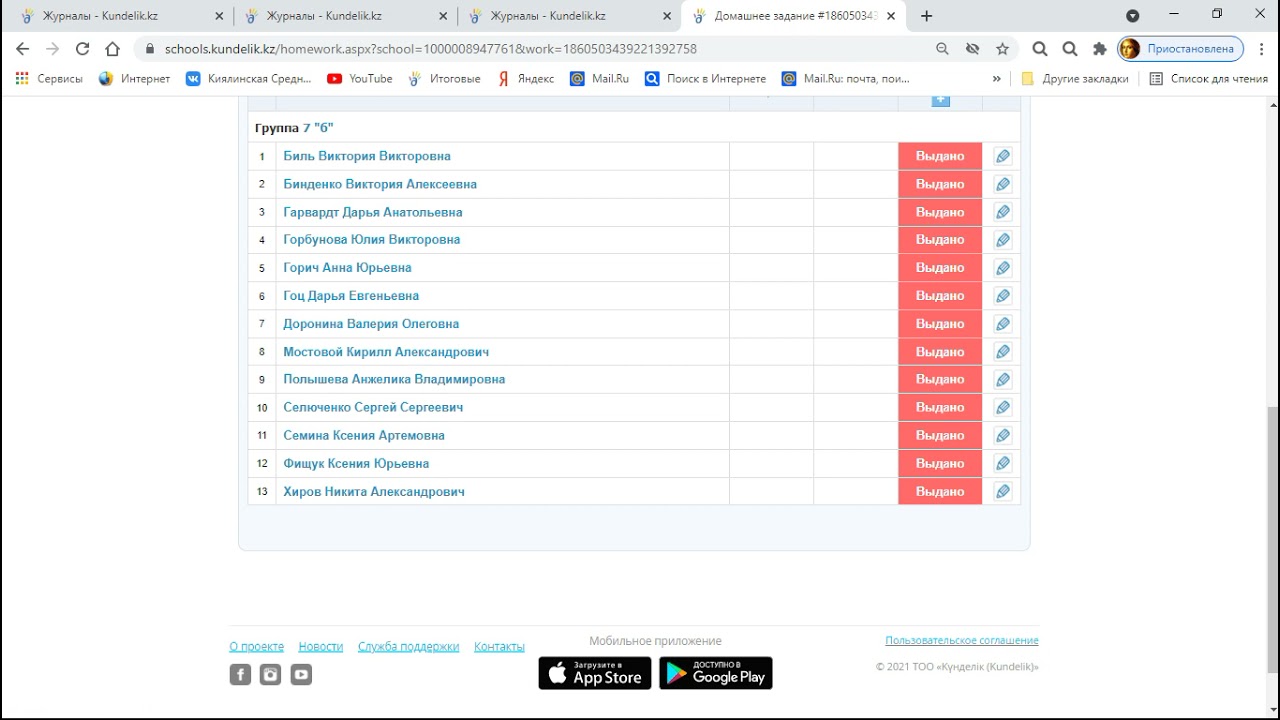Navigate back with browser back arrow
The height and width of the screenshot is (720, 1280).
tap(22, 48)
